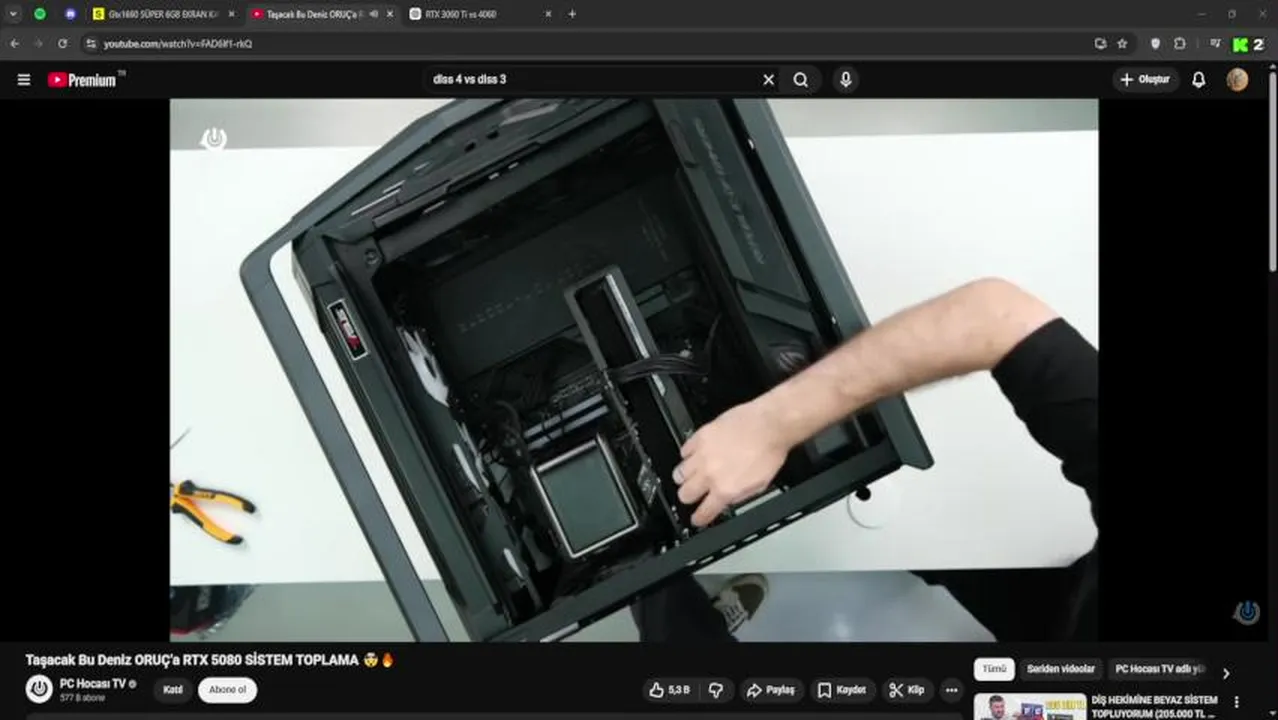Image resolution: width=1278 pixels, height=720 pixels.
Task: Open Diş Hekimine Beyaz Sistem thumbnail
Action: [1029, 706]
